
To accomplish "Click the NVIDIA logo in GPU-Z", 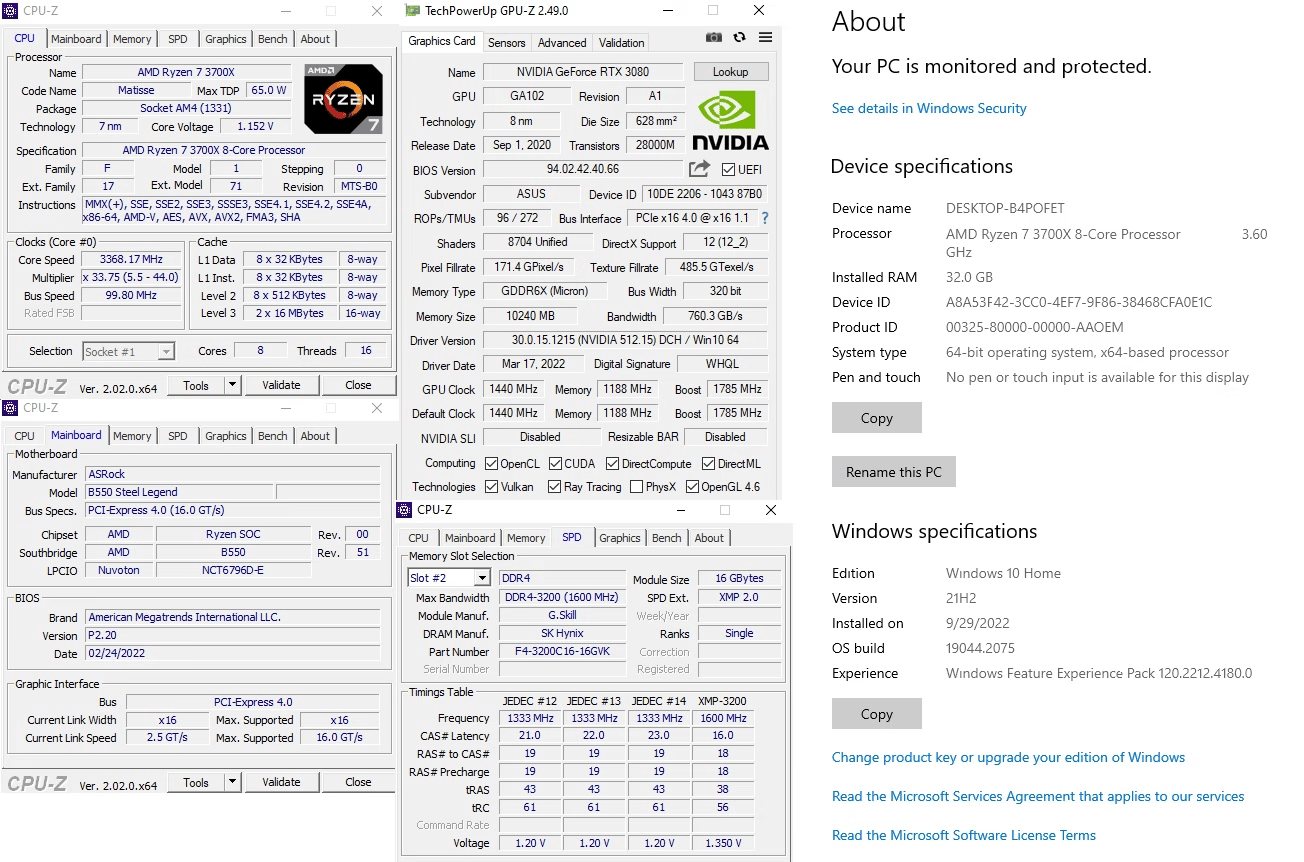I will point(731,121).
